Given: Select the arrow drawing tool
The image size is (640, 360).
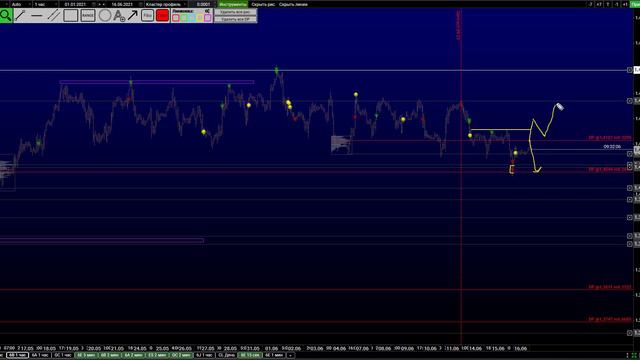Looking at the screenshot, I should 133,16.
